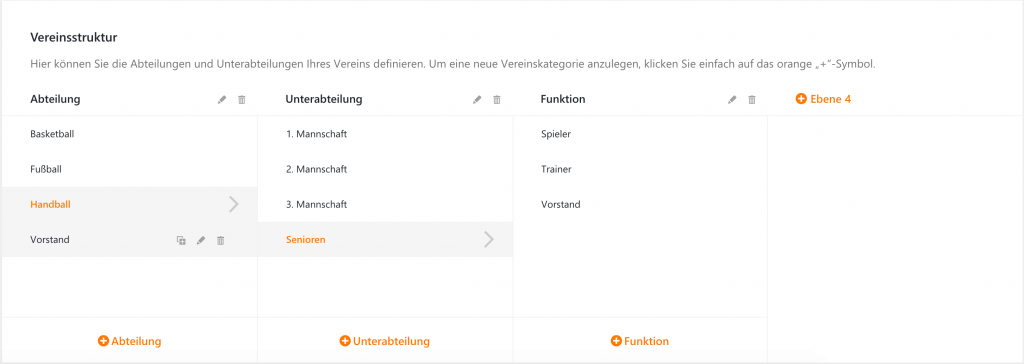
Task: Add a new Abteilung at bottom
Action: tap(129, 341)
